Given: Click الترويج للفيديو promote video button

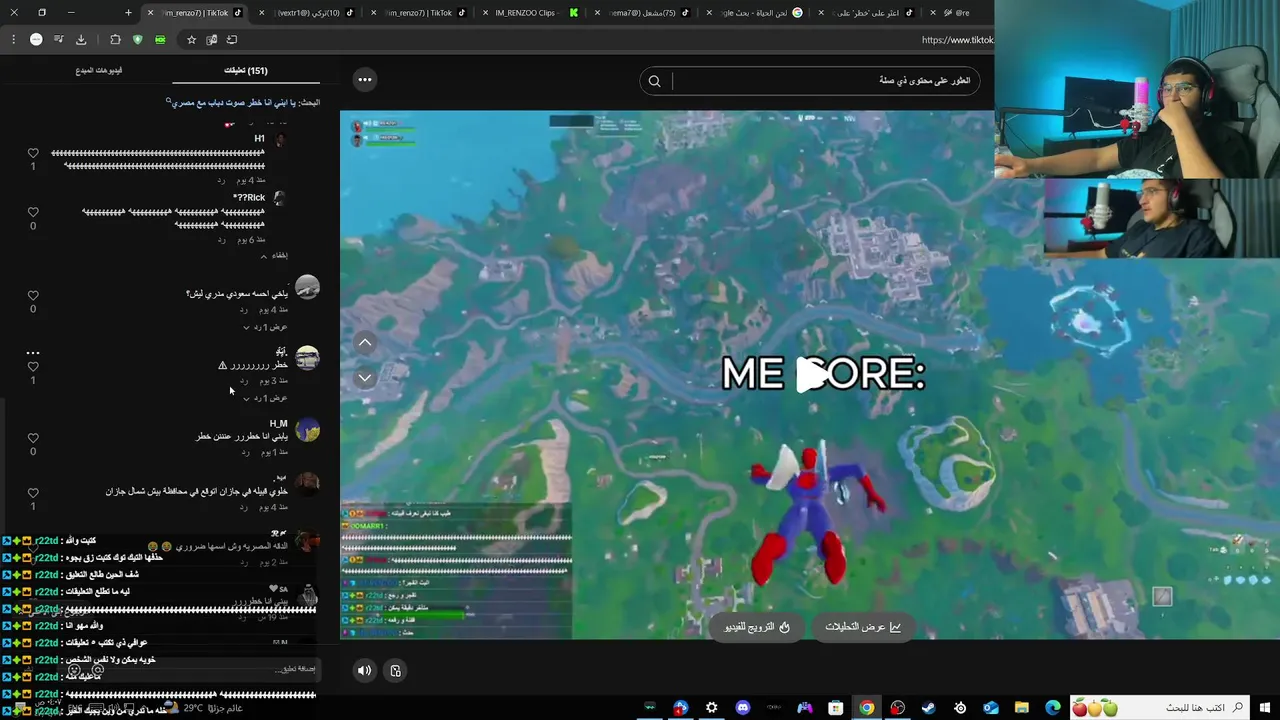Looking at the screenshot, I should click(x=756, y=627).
